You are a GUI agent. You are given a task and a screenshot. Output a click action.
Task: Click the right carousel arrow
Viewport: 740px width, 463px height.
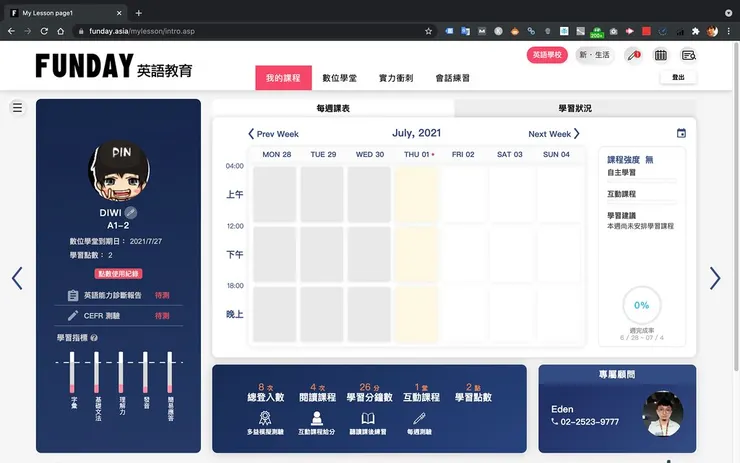coord(715,278)
